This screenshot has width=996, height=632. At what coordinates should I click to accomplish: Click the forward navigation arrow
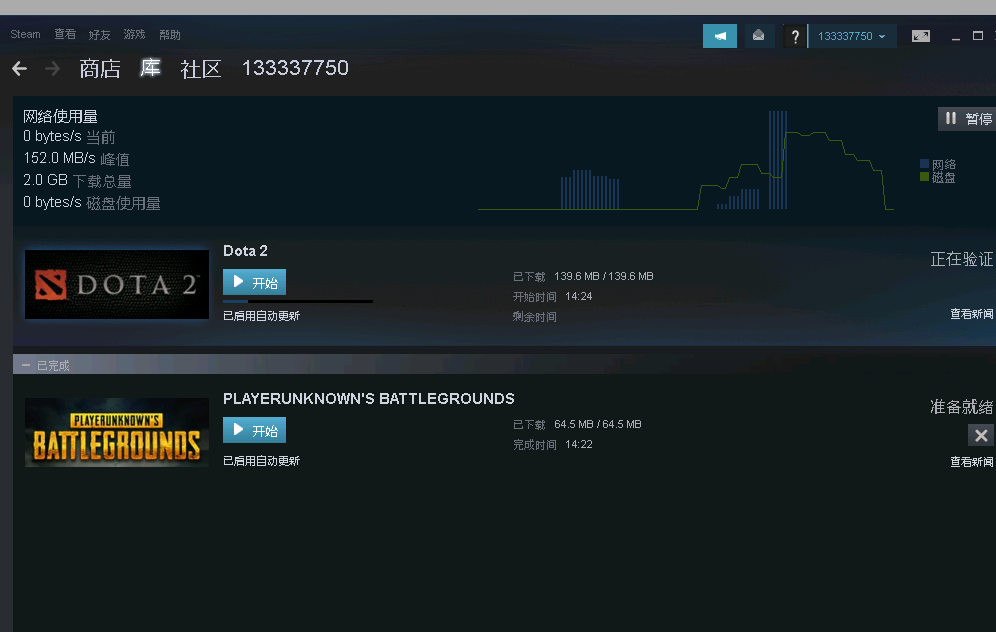pyautogui.click(x=53, y=69)
